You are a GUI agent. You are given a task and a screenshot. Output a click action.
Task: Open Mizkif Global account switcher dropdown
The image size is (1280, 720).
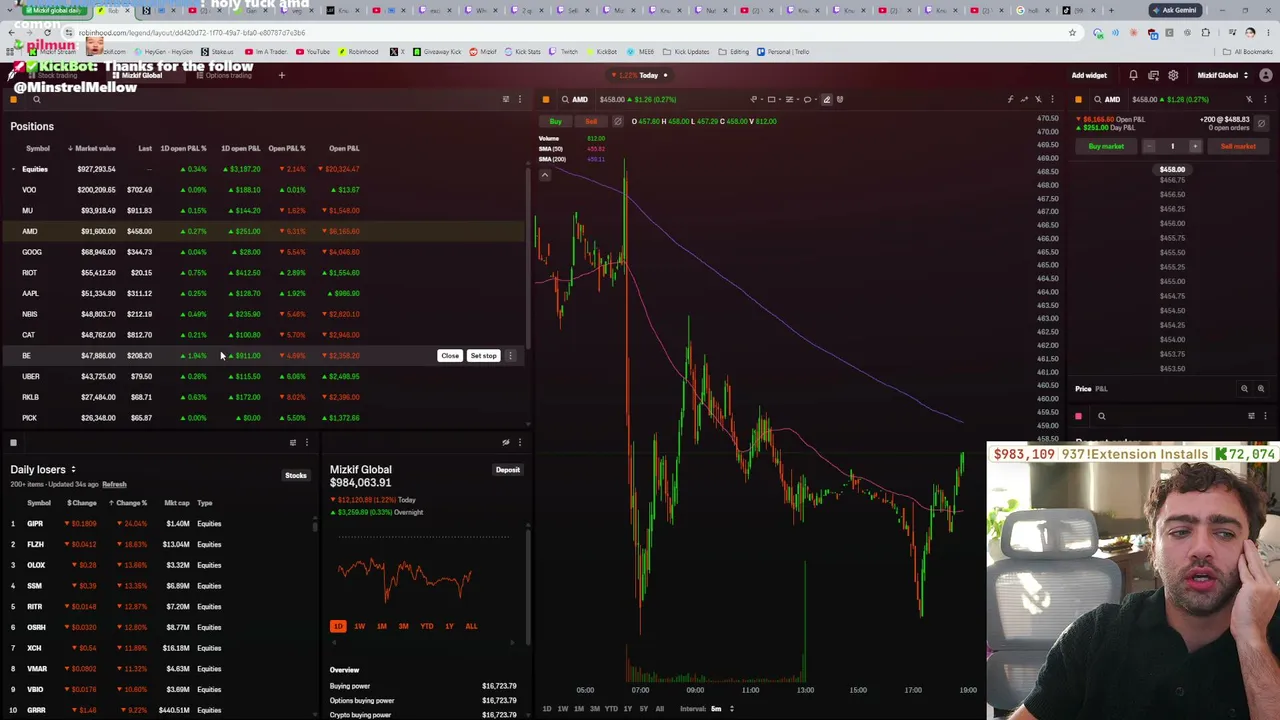(x=1223, y=75)
